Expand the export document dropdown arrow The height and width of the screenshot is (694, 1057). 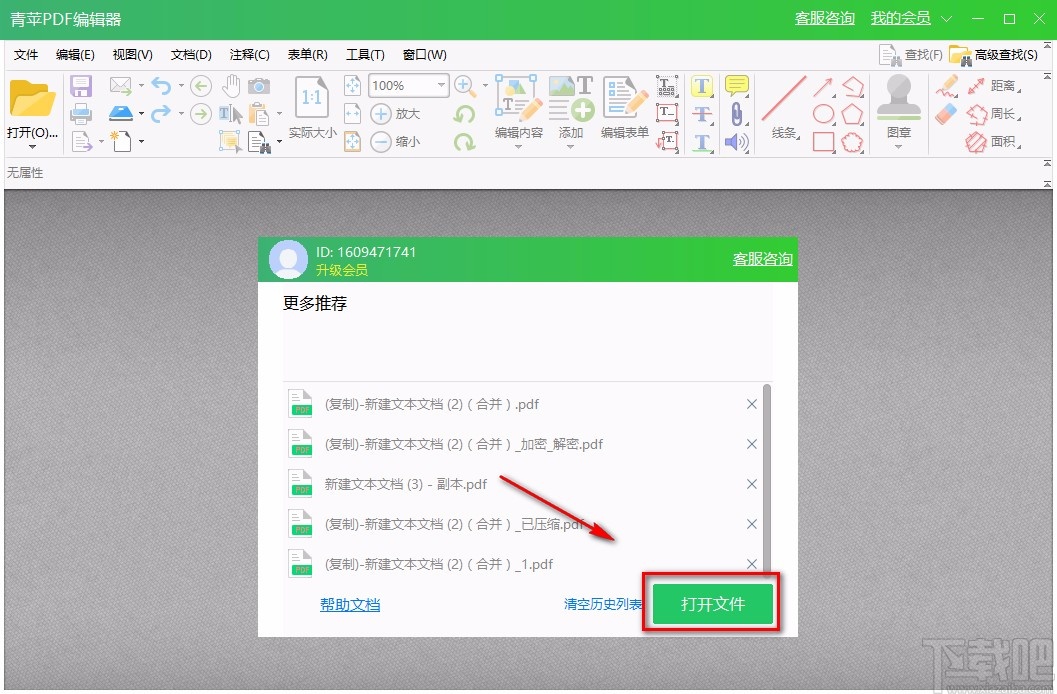point(101,141)
